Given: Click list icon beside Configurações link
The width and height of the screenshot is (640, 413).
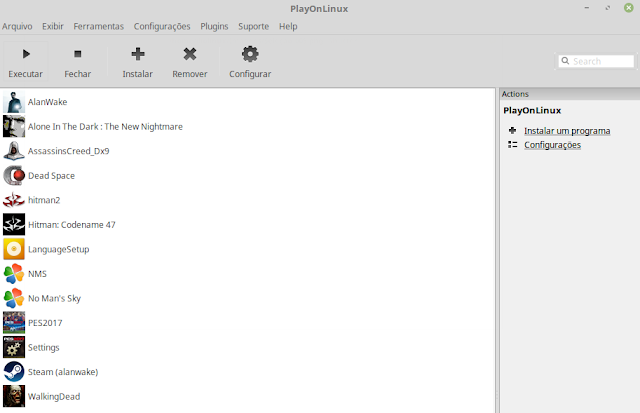Looking at the screenshot, I should pos(513,145).
